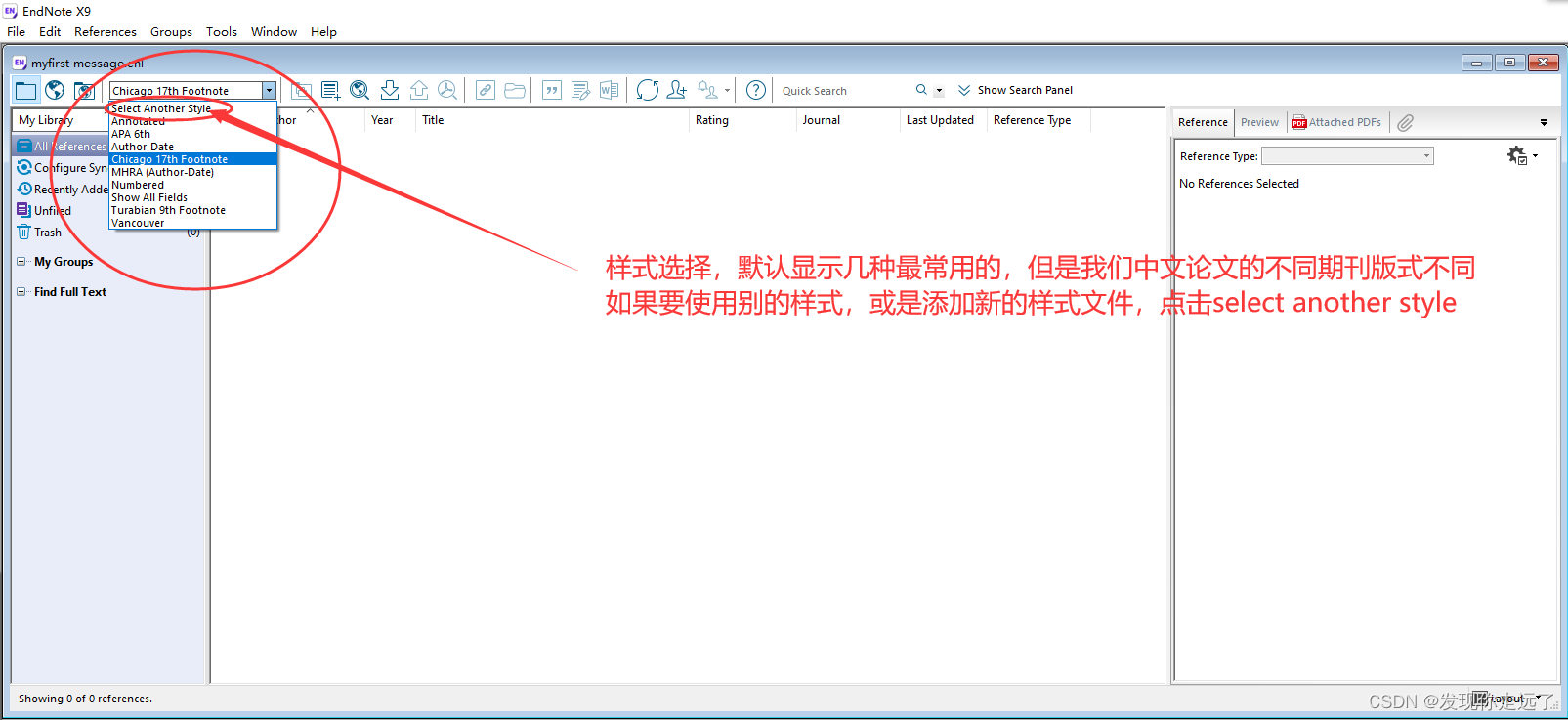Sort by the Year column header
This screenshot has height=720, width=1568.
coord(391,120)
